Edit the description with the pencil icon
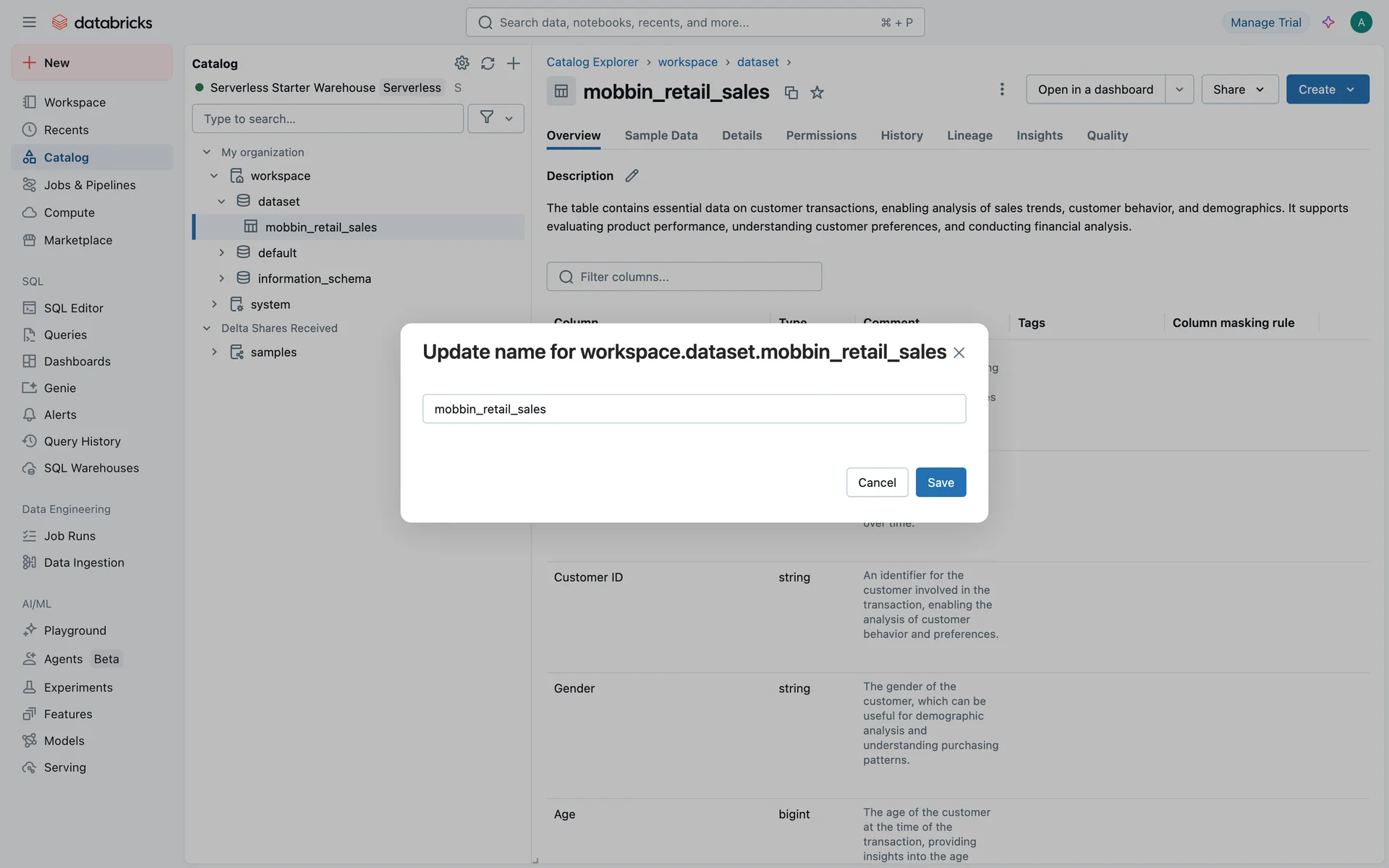Viewport: 1389px width, 868px height. click(x=632, y=176)
